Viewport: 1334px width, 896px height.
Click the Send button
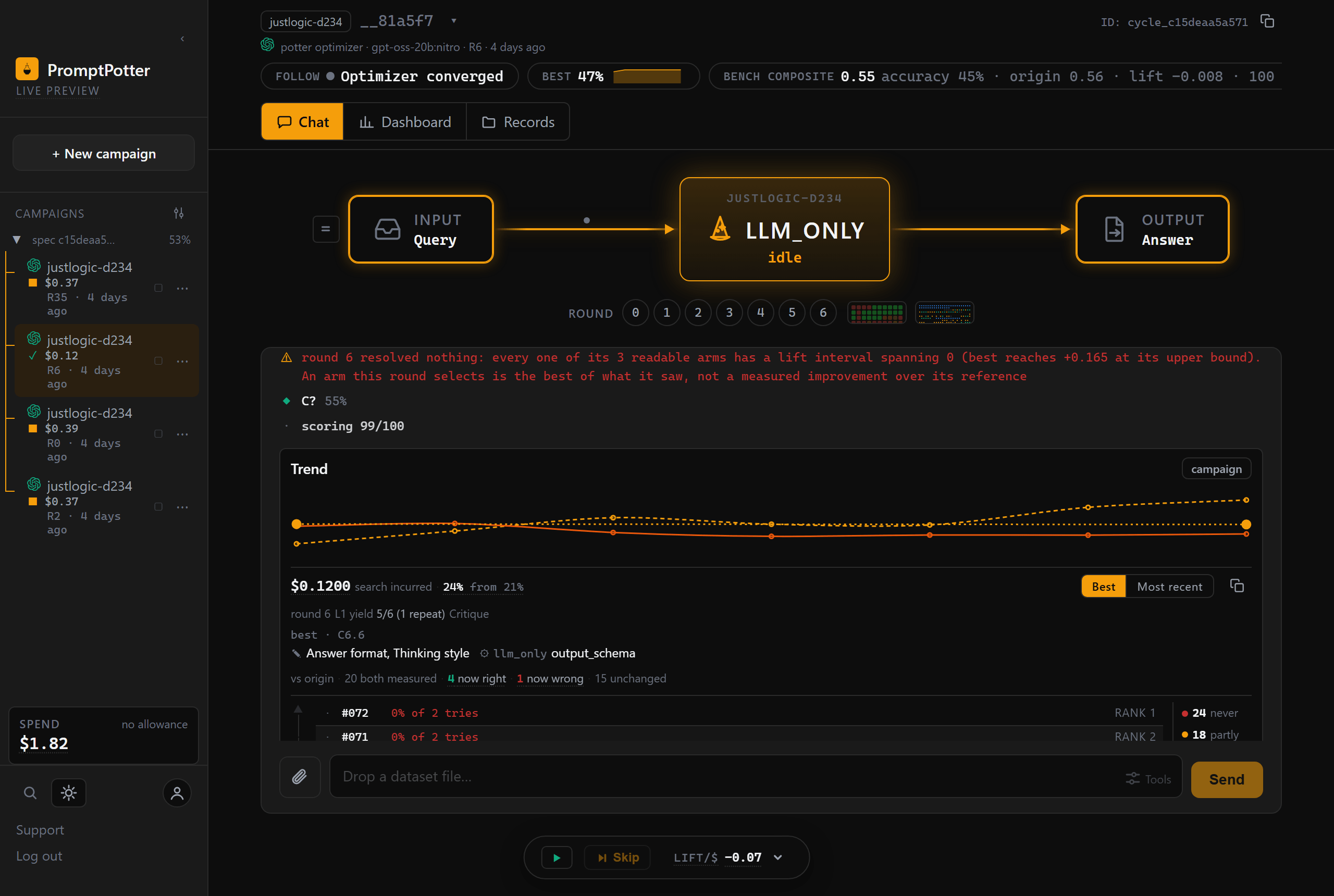click(1227, 779)
